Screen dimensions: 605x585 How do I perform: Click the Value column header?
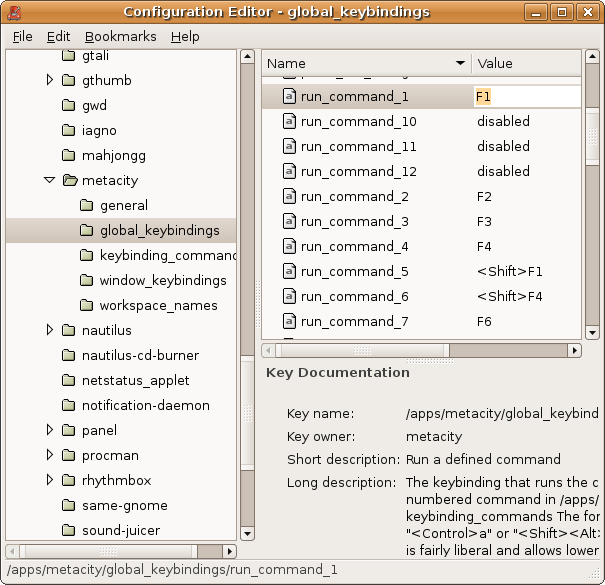(525, 63)
